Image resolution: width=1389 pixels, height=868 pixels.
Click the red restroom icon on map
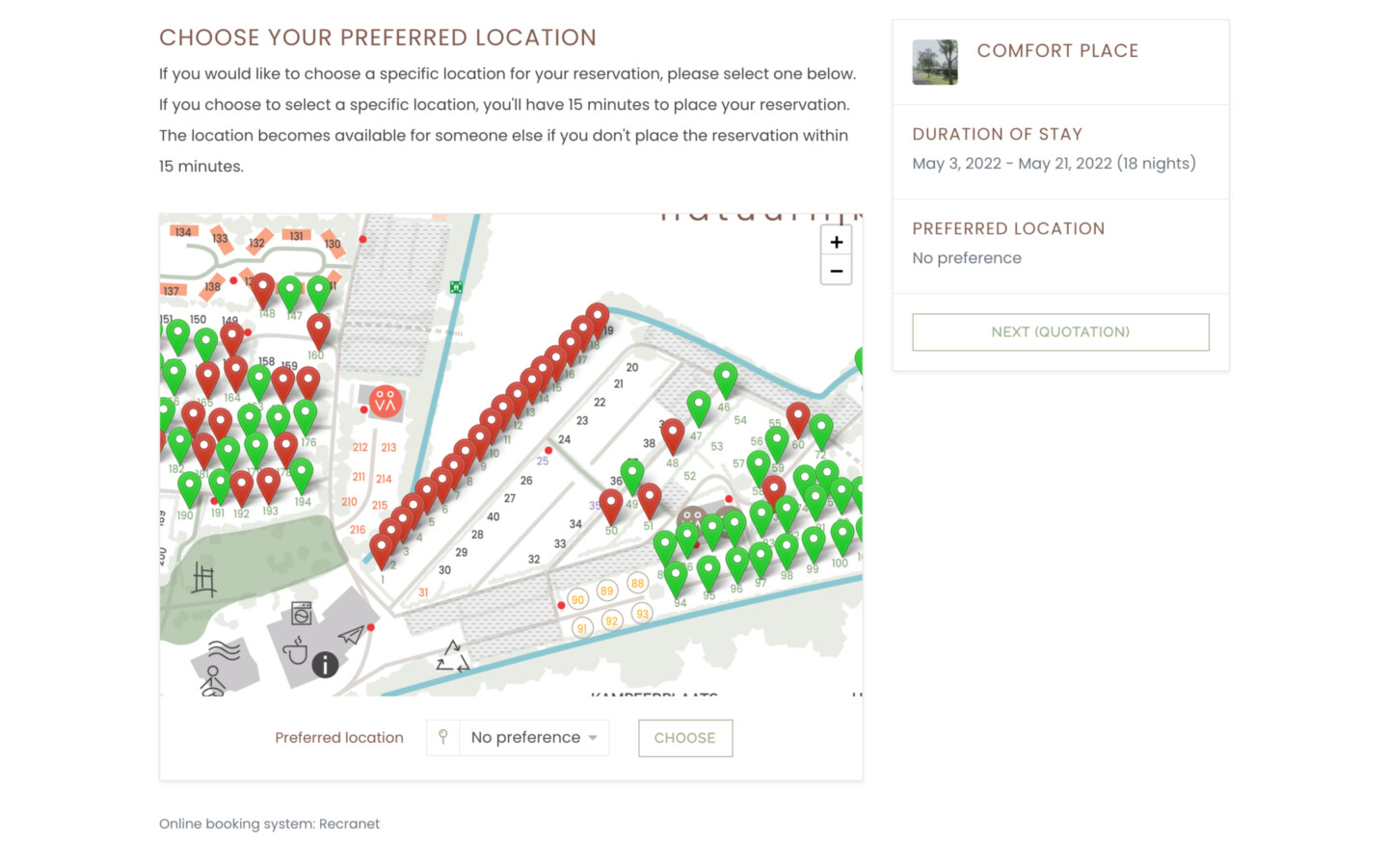(x=386, y=401)
